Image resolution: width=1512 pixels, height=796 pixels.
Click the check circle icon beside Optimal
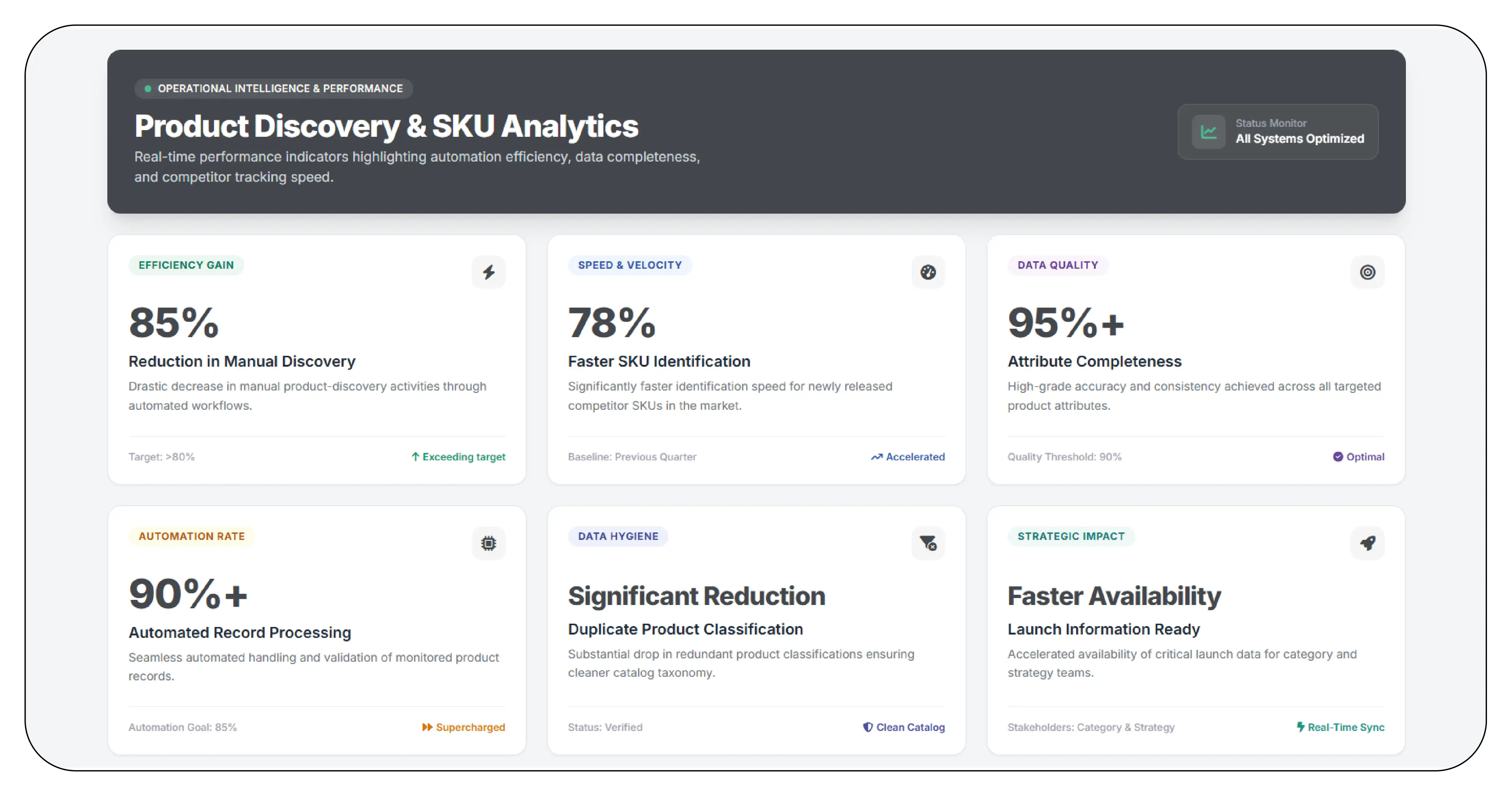click(1338, 456)
